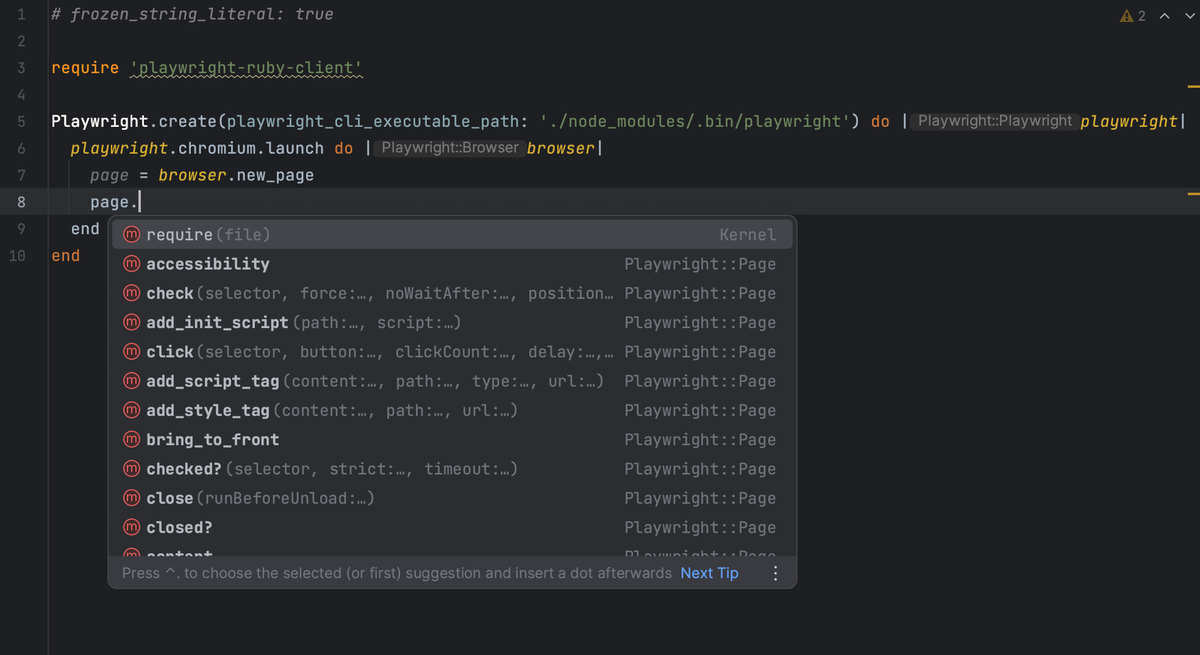1200x655 pixels.
Task: Click the method icon next to add_script_tag
Action: [131, 381]
